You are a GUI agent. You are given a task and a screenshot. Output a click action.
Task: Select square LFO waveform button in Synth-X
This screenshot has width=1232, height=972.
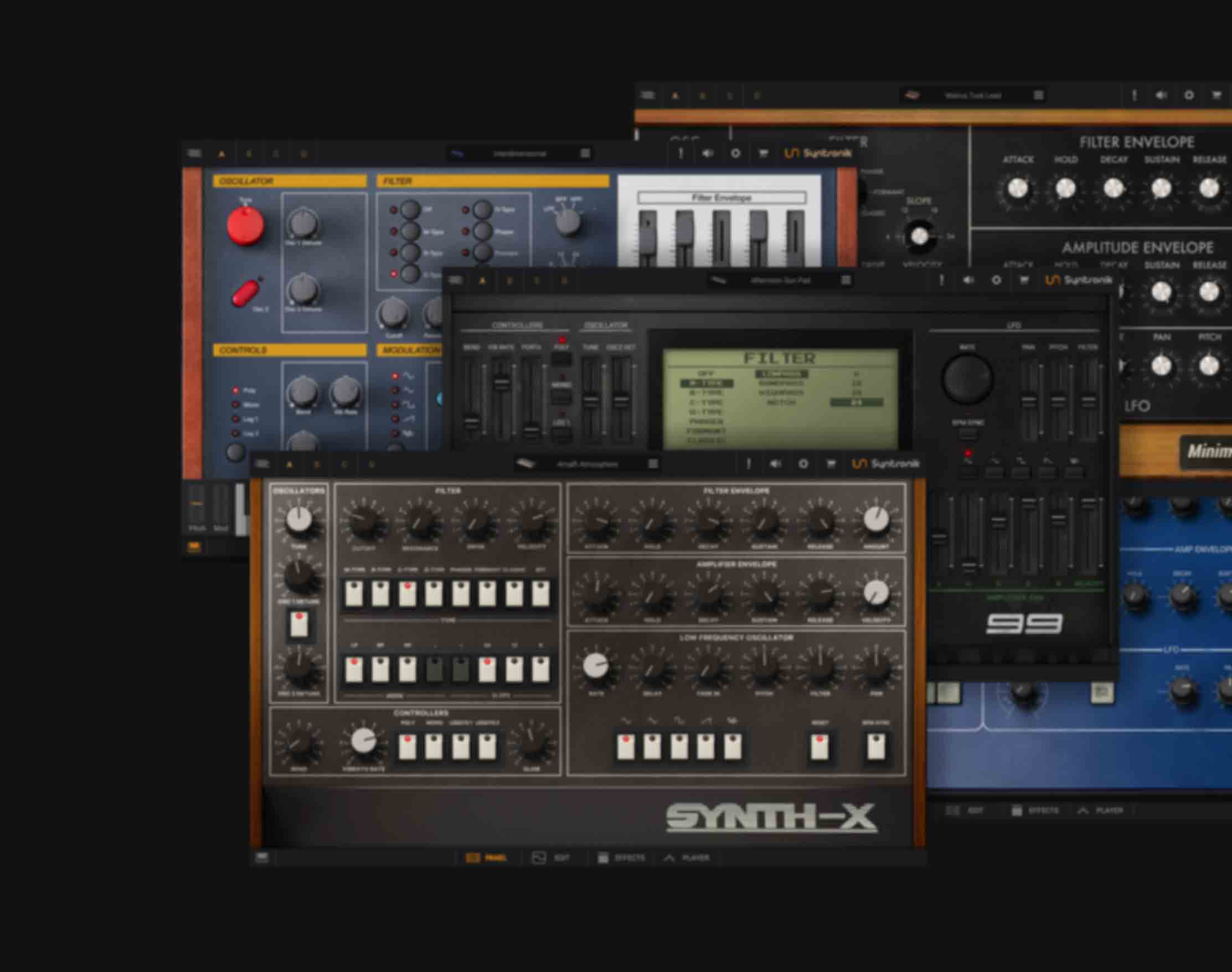point(679,747)
